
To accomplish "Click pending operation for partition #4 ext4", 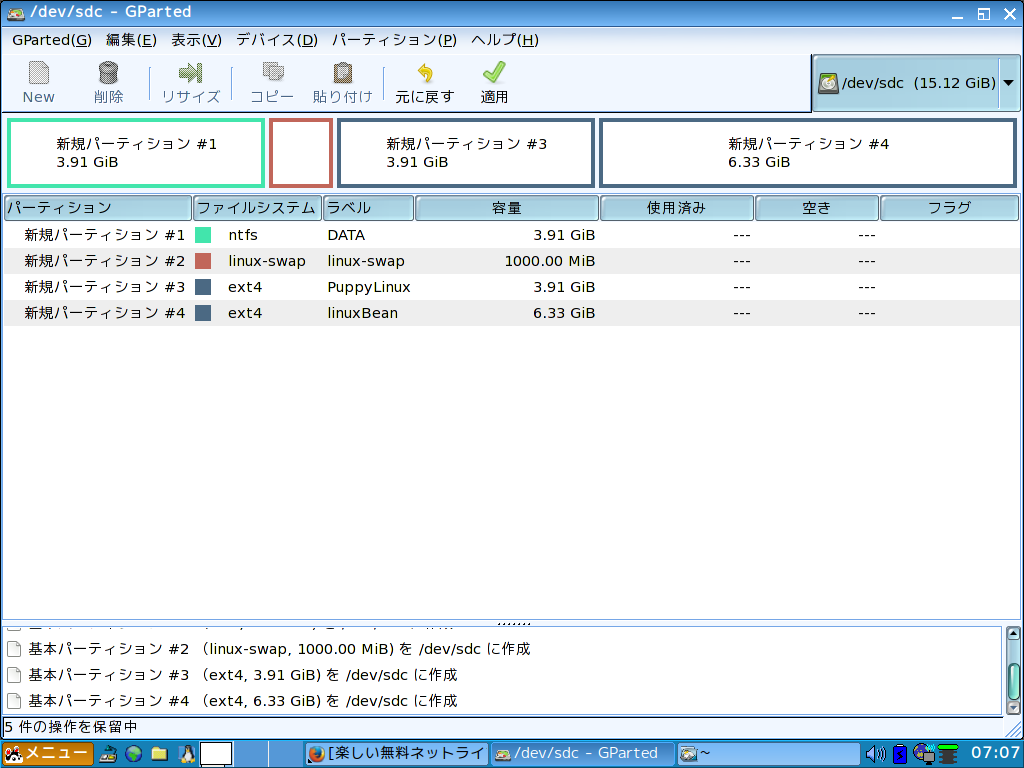I will point(242,701).
